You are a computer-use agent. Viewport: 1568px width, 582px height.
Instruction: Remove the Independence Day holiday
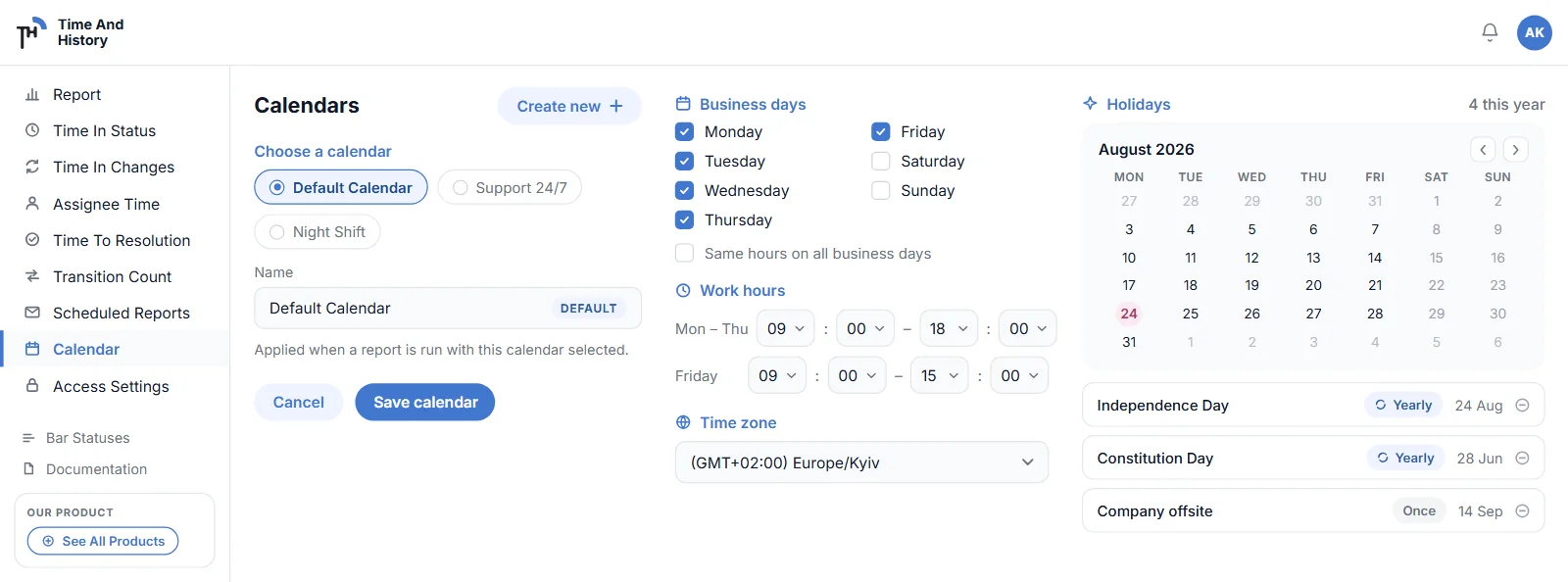(x=1522, y=406)
